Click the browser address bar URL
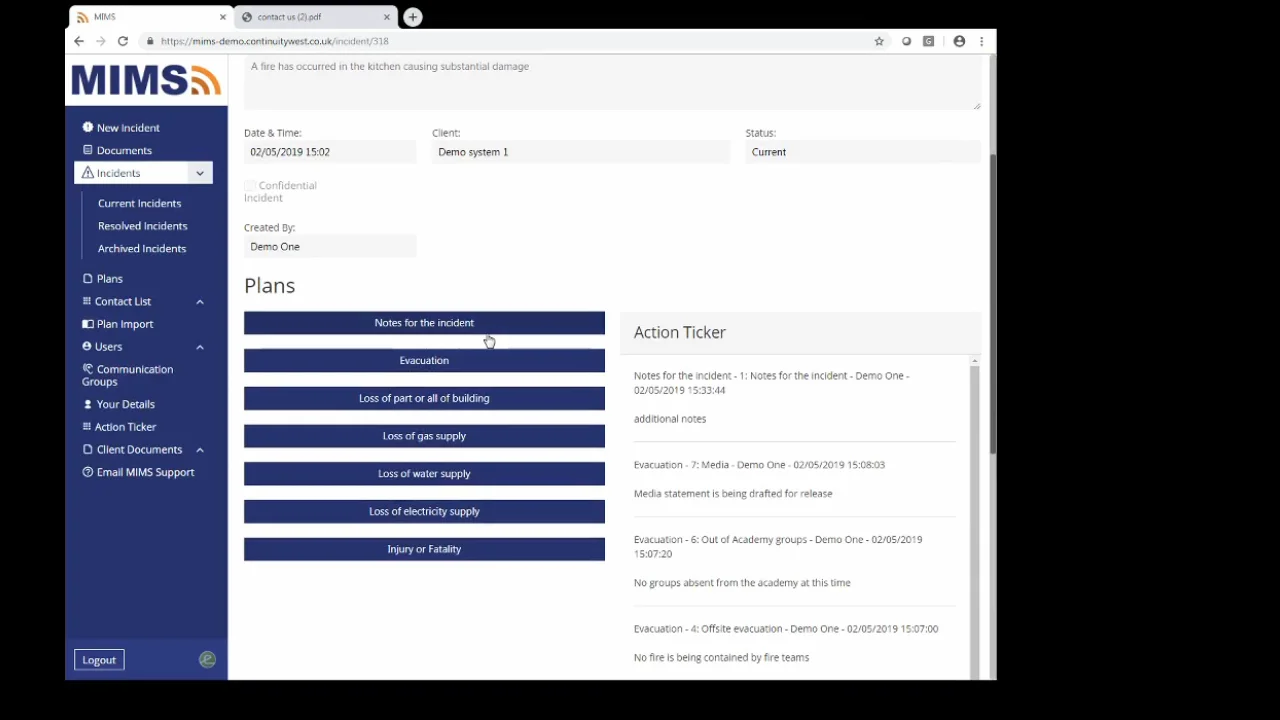 (275, 41)
